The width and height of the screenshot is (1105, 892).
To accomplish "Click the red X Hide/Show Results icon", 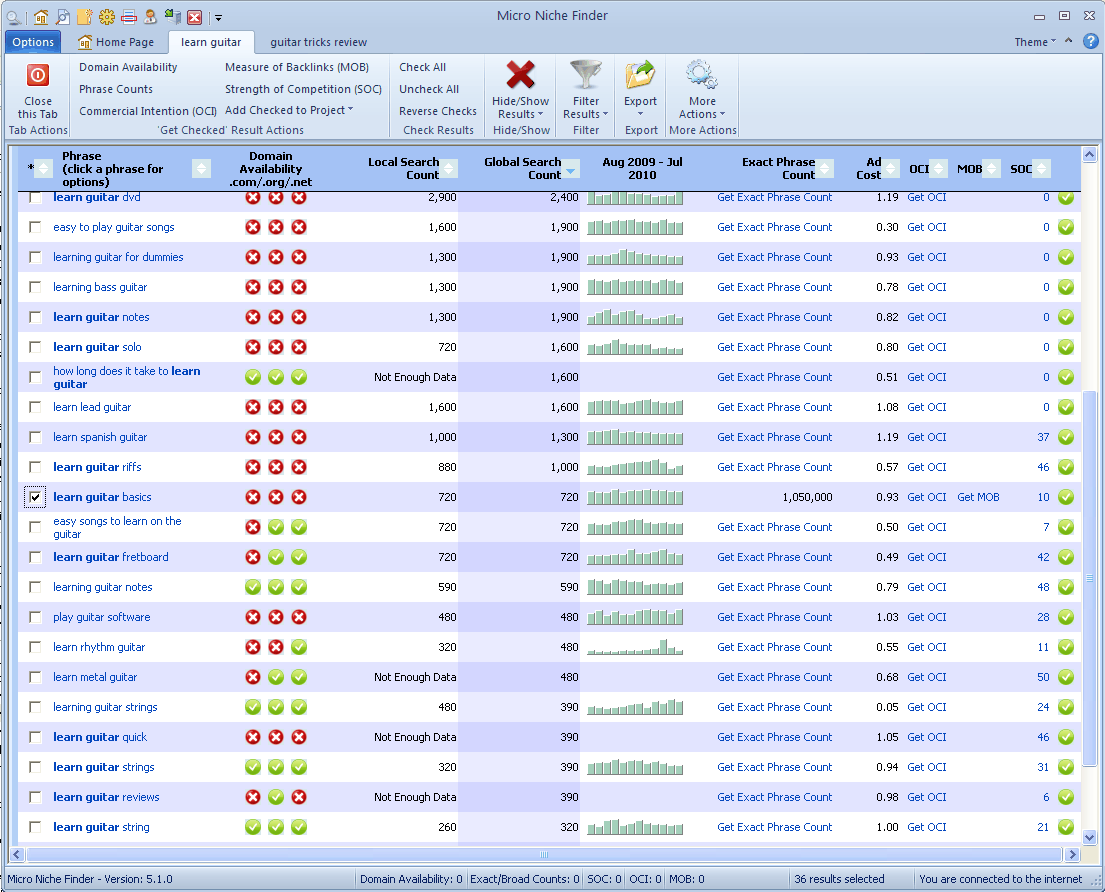I will (520, 75).
